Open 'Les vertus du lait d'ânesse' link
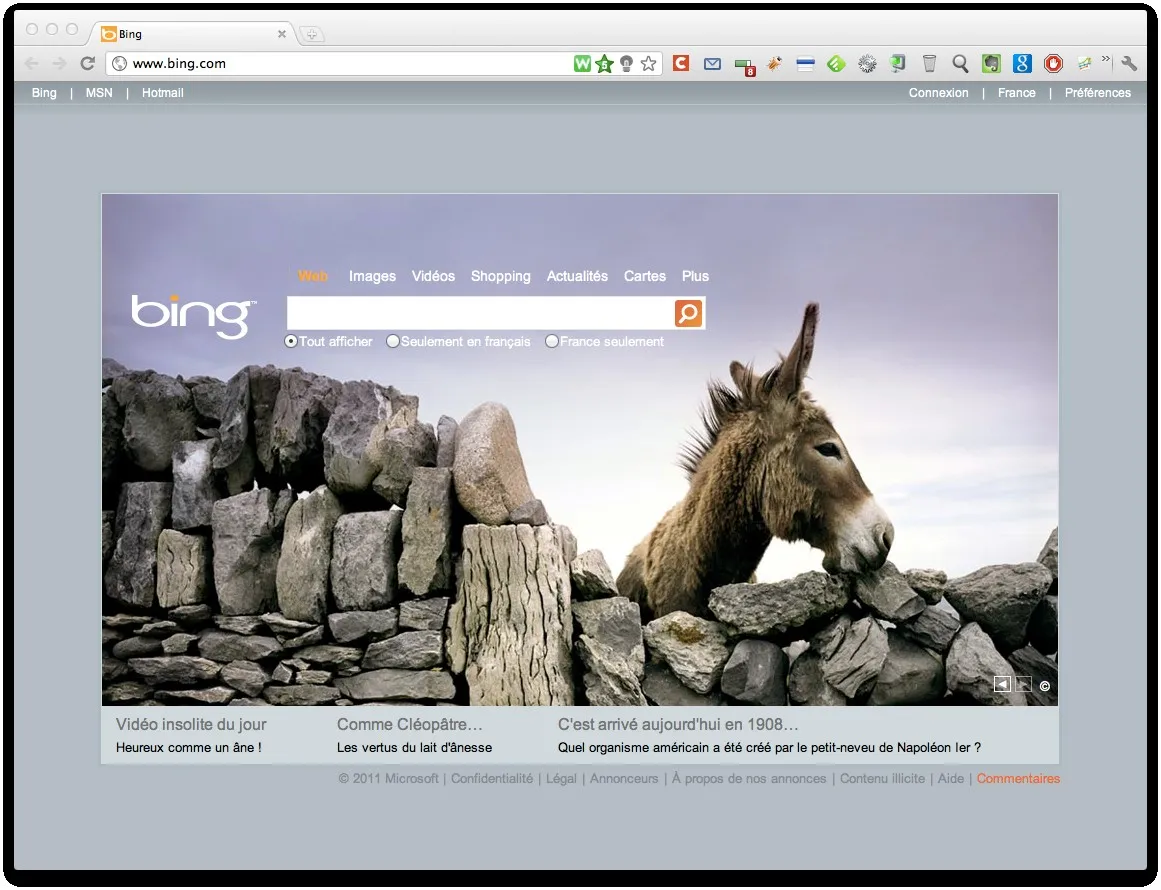1161x890 pixels. click(x=415, y=748)
